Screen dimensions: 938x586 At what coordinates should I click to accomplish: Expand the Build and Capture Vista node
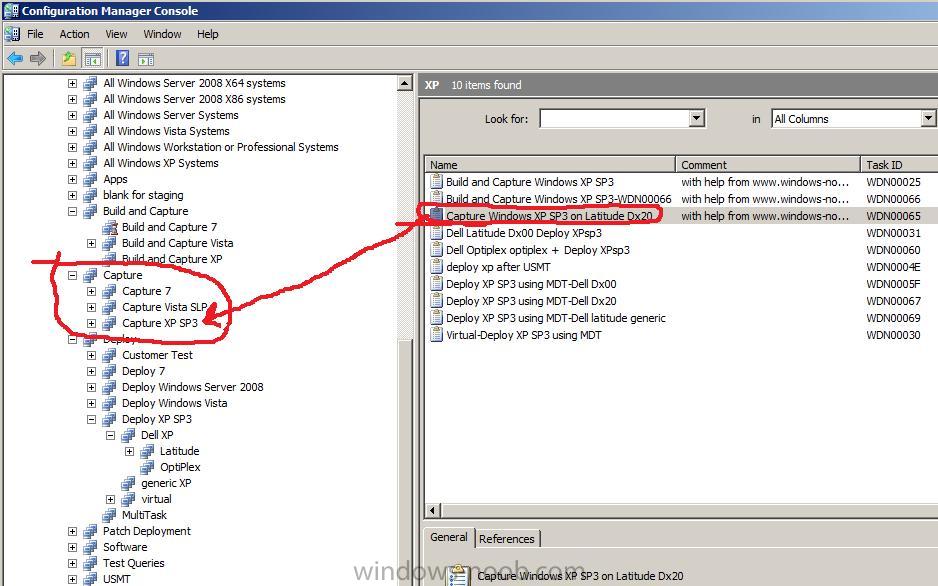[x=92, y=243]
